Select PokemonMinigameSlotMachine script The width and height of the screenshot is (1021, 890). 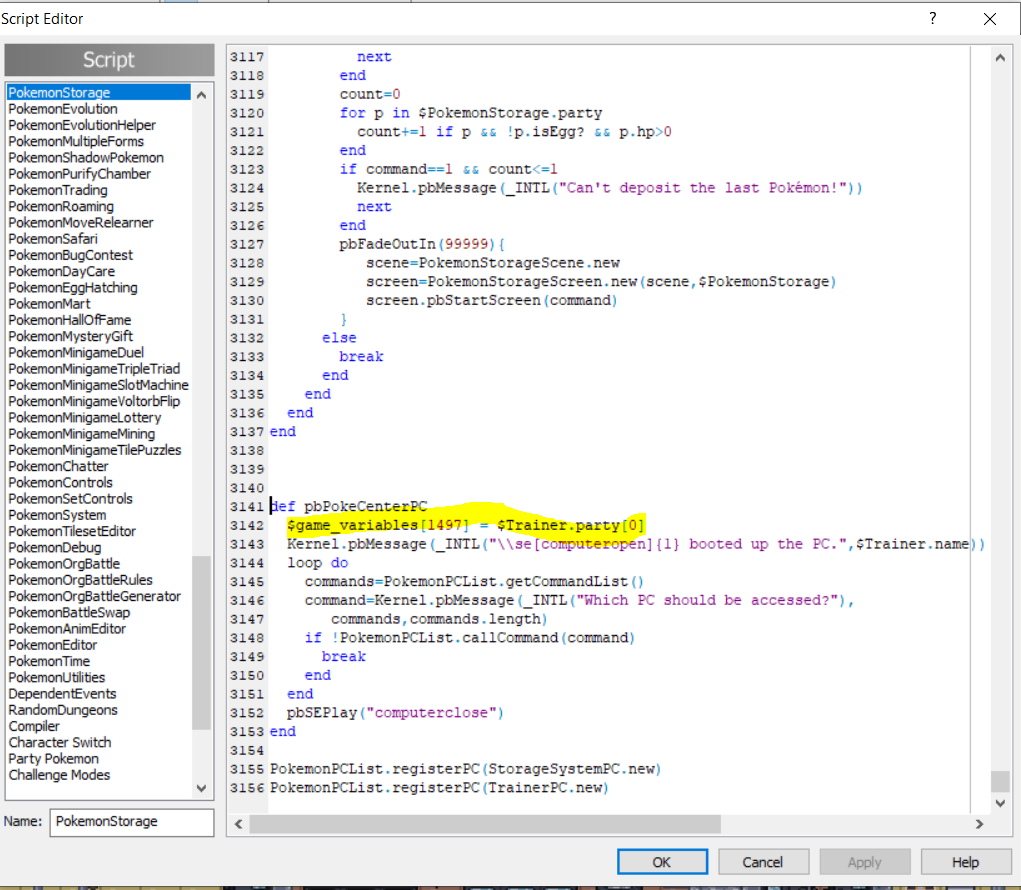98,385
